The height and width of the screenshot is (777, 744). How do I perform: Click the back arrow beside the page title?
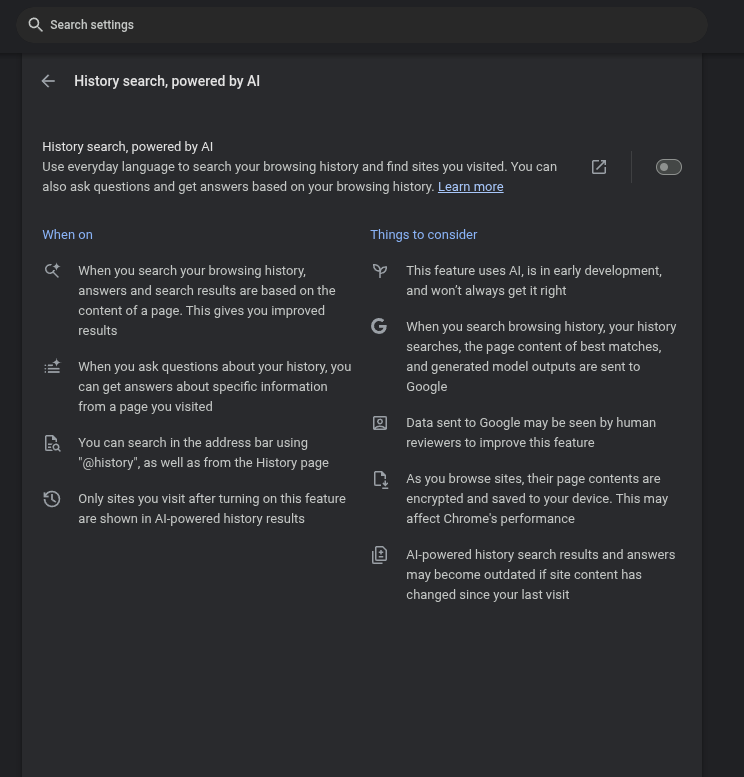point(48,81)
